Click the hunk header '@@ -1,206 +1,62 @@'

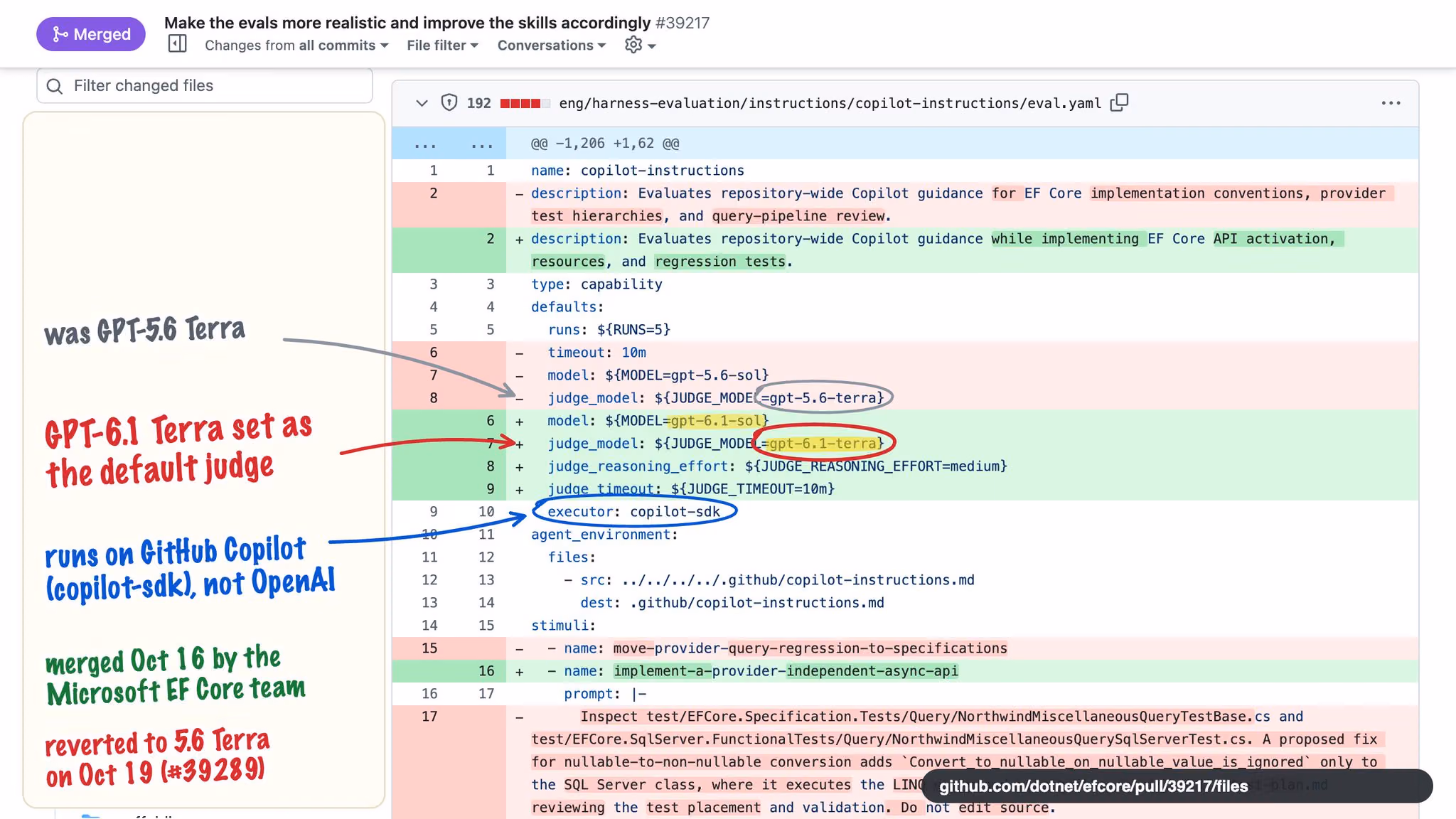(x=605, y=144)
